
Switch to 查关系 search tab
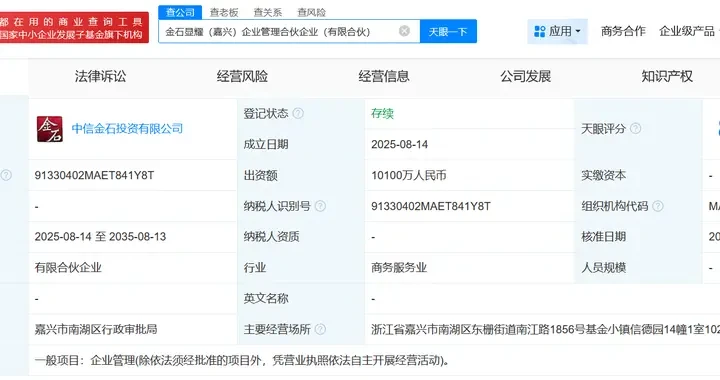pos(268,13)
